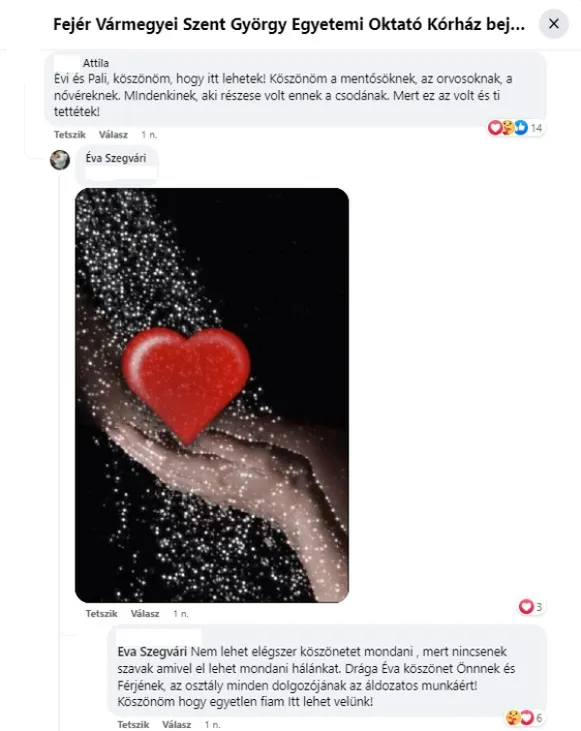Like Attila's comment with Tetszik

click(x=69, y=135)
